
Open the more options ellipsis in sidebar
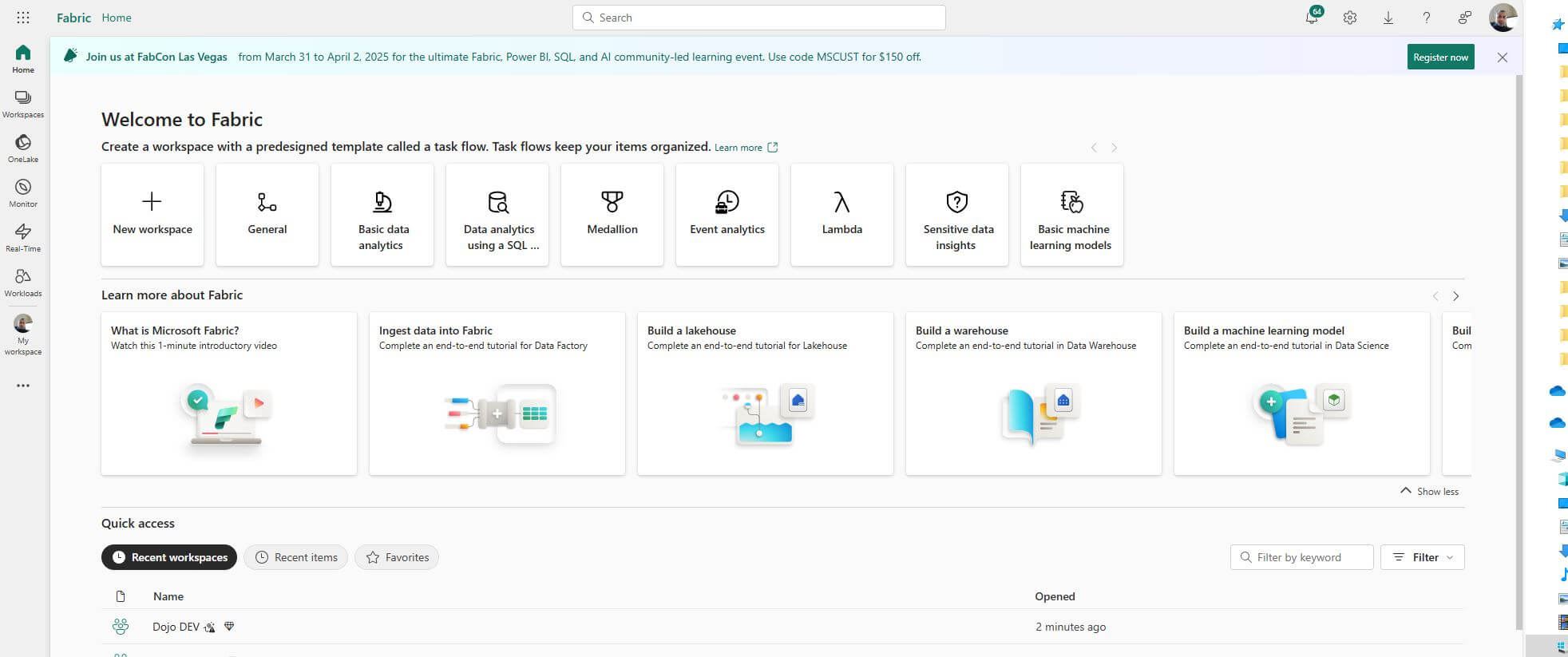pyautogui.click(x=23, y=386)
